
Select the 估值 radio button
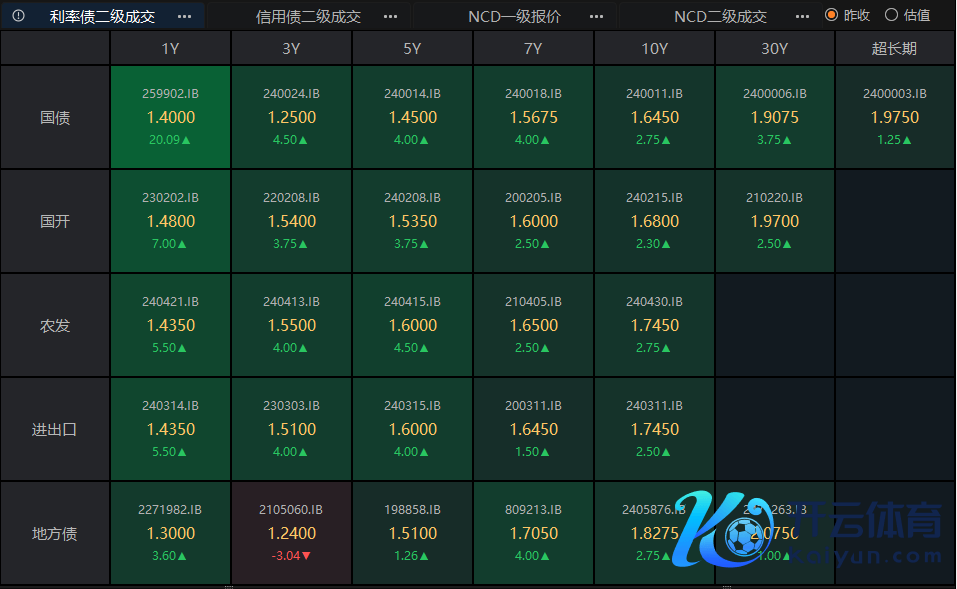point(891,15)
